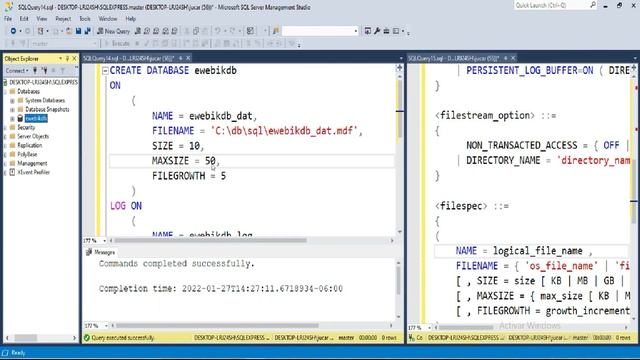
Task: Click the navigate Back arrow icon in toolbar
Action: point(13,31)
